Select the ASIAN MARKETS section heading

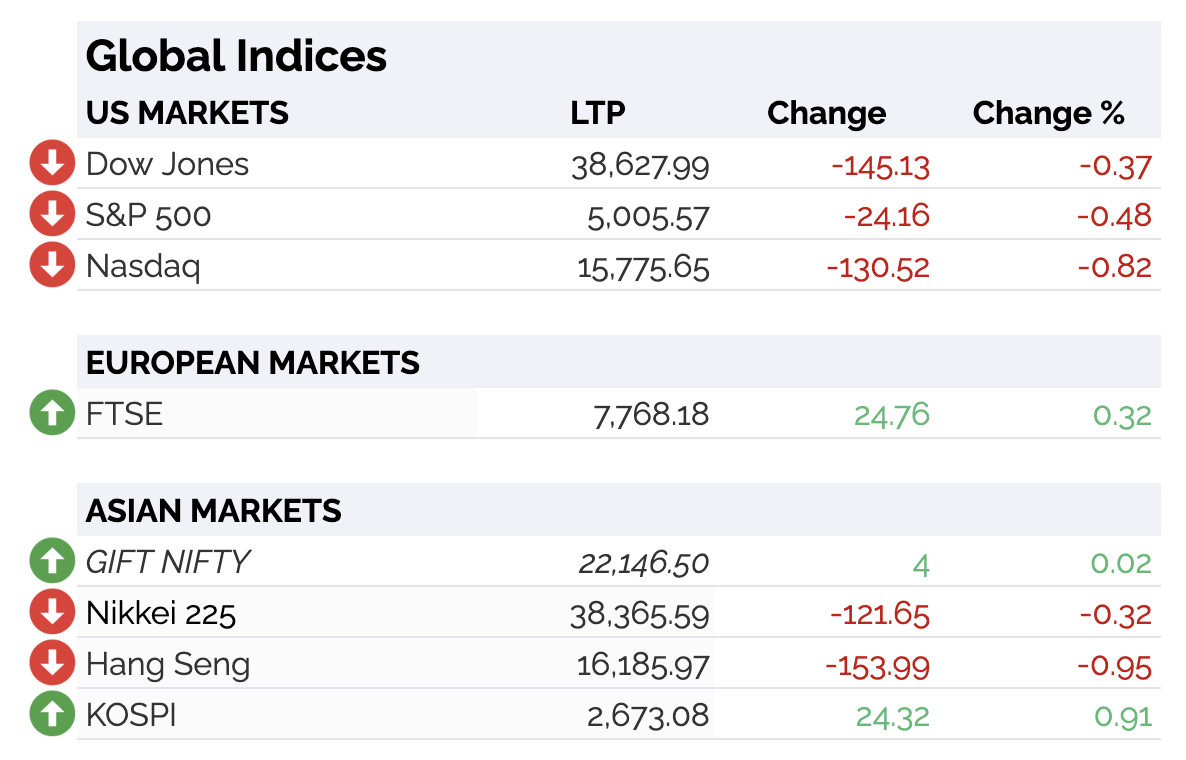213,511
